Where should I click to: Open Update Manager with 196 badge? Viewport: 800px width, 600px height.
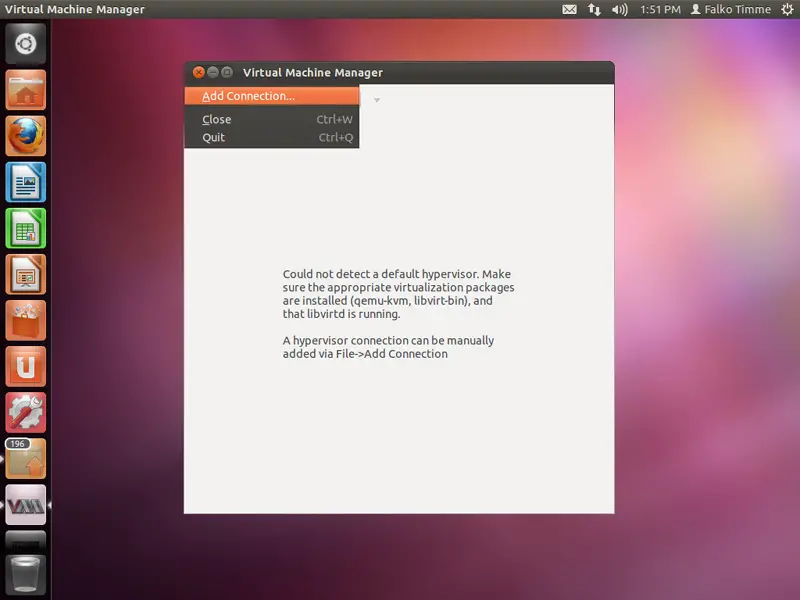pyautogui.click(x=26, y=458)
